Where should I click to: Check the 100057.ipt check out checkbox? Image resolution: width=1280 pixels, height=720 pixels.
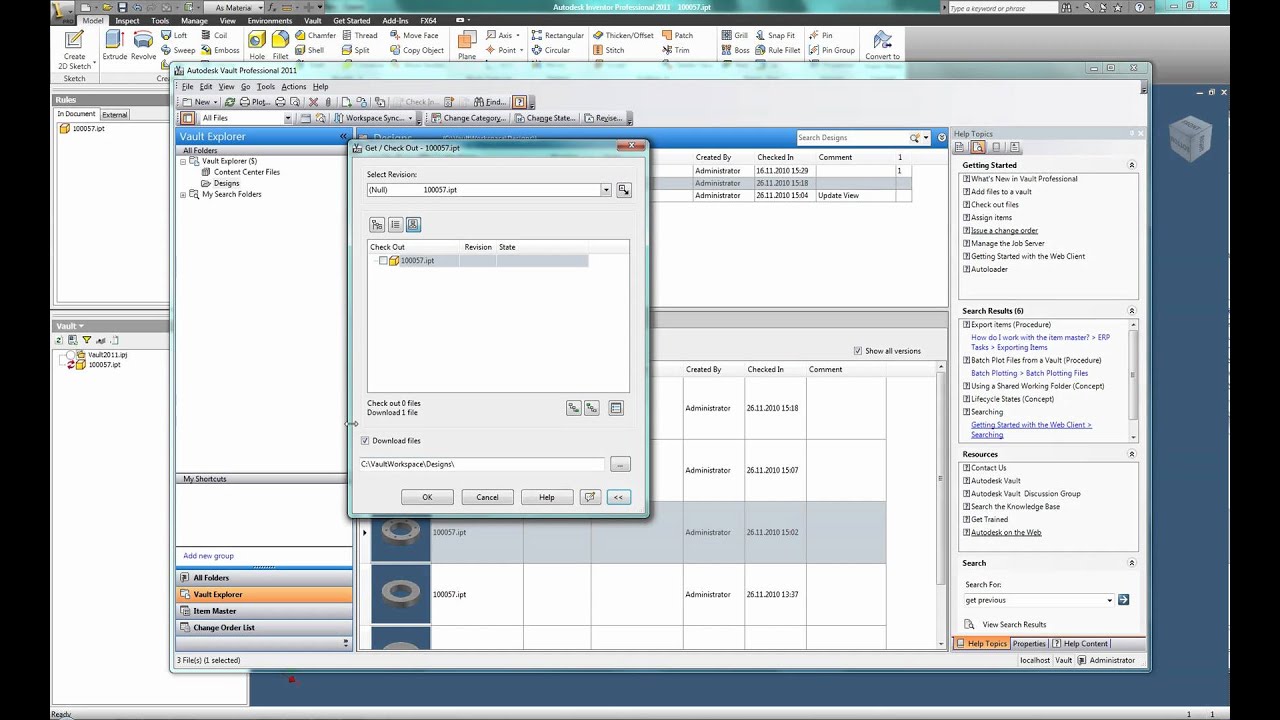pos(383,261)
